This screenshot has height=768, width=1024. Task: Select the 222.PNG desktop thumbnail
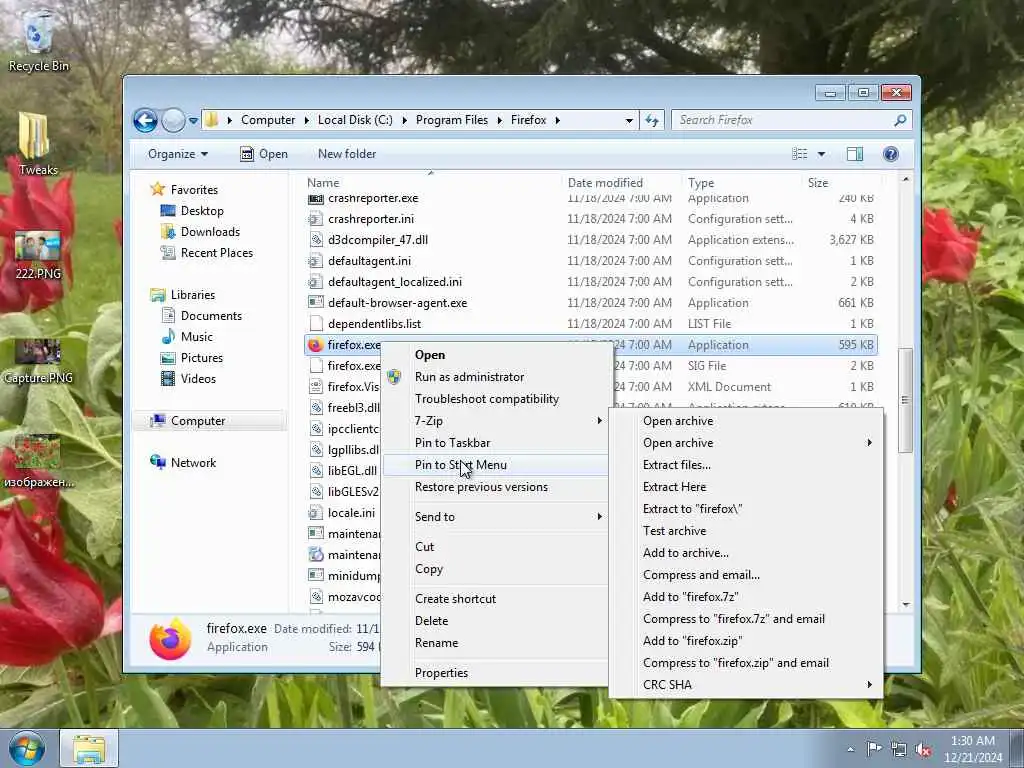click(38, 255)
